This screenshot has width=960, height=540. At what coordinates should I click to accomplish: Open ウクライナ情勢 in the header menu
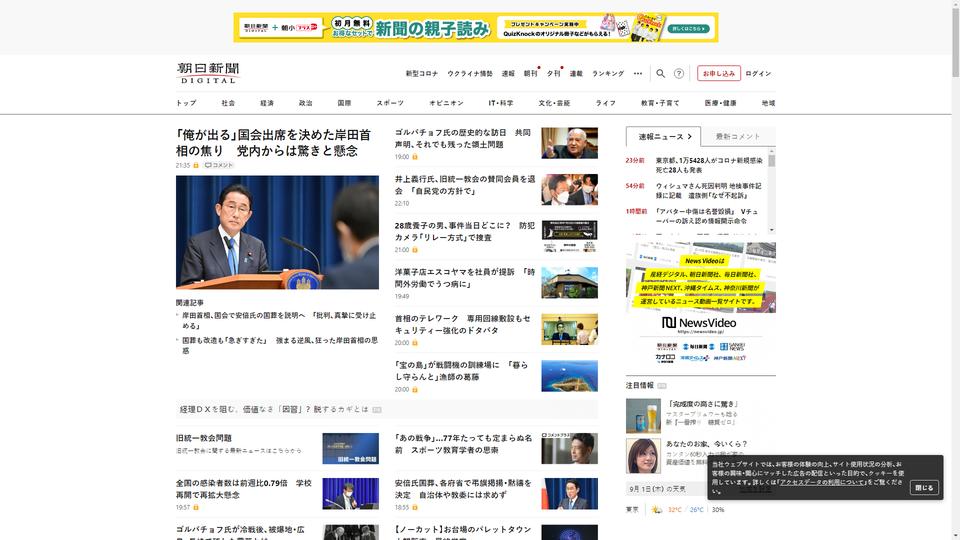coord(470,73)
